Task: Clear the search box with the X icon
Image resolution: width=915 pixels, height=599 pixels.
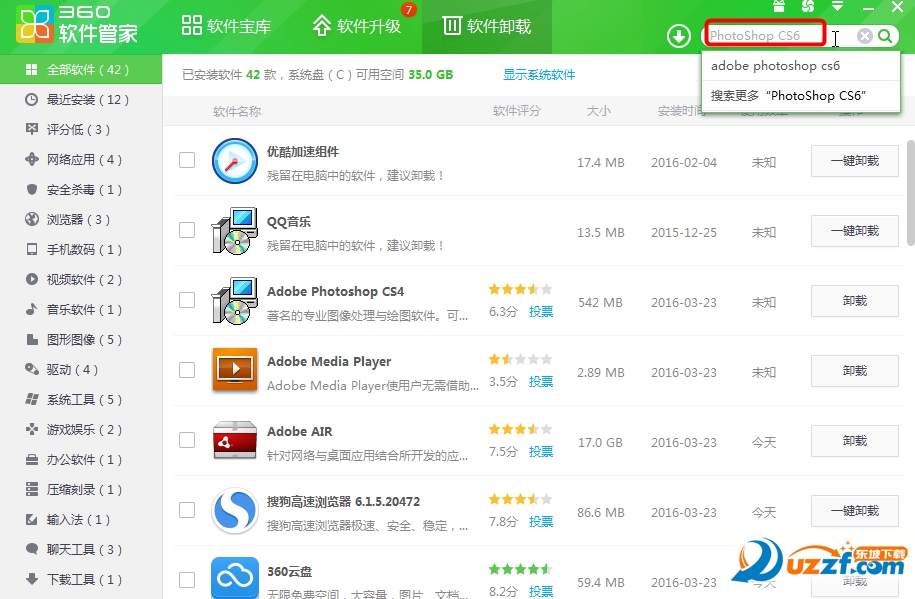Action: click(864, 36)
